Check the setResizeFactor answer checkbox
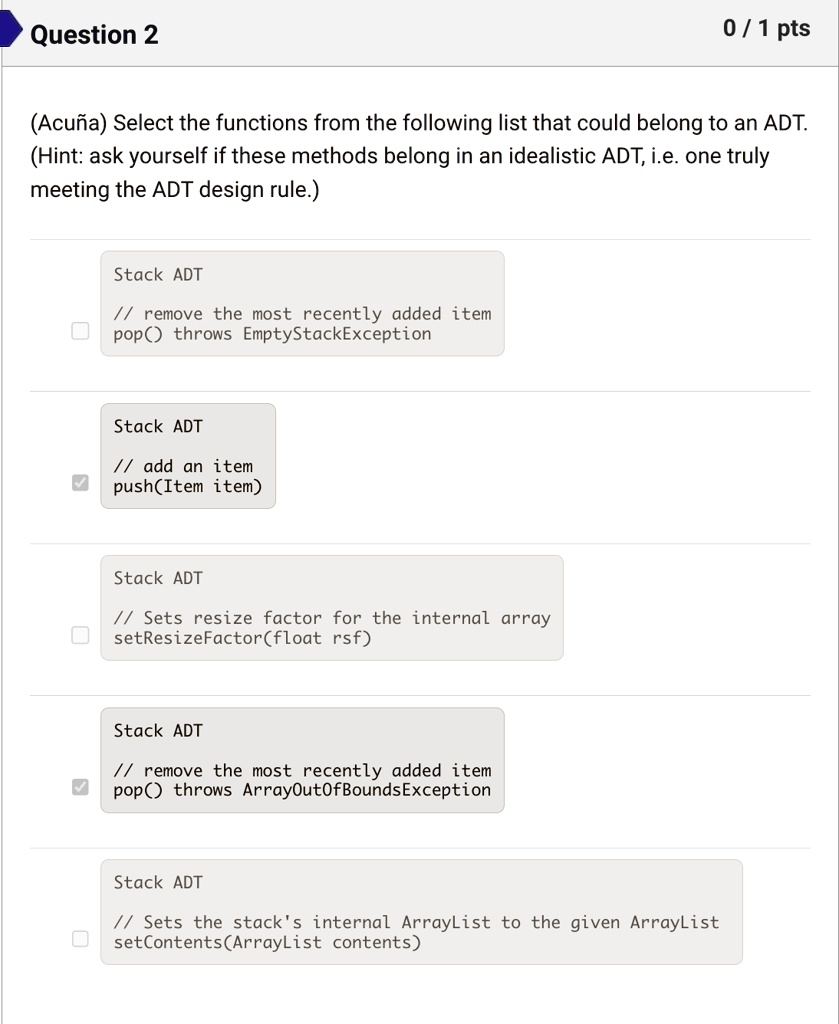The image size is (839, 1024). pyautogui.click(x=79, y=634)
